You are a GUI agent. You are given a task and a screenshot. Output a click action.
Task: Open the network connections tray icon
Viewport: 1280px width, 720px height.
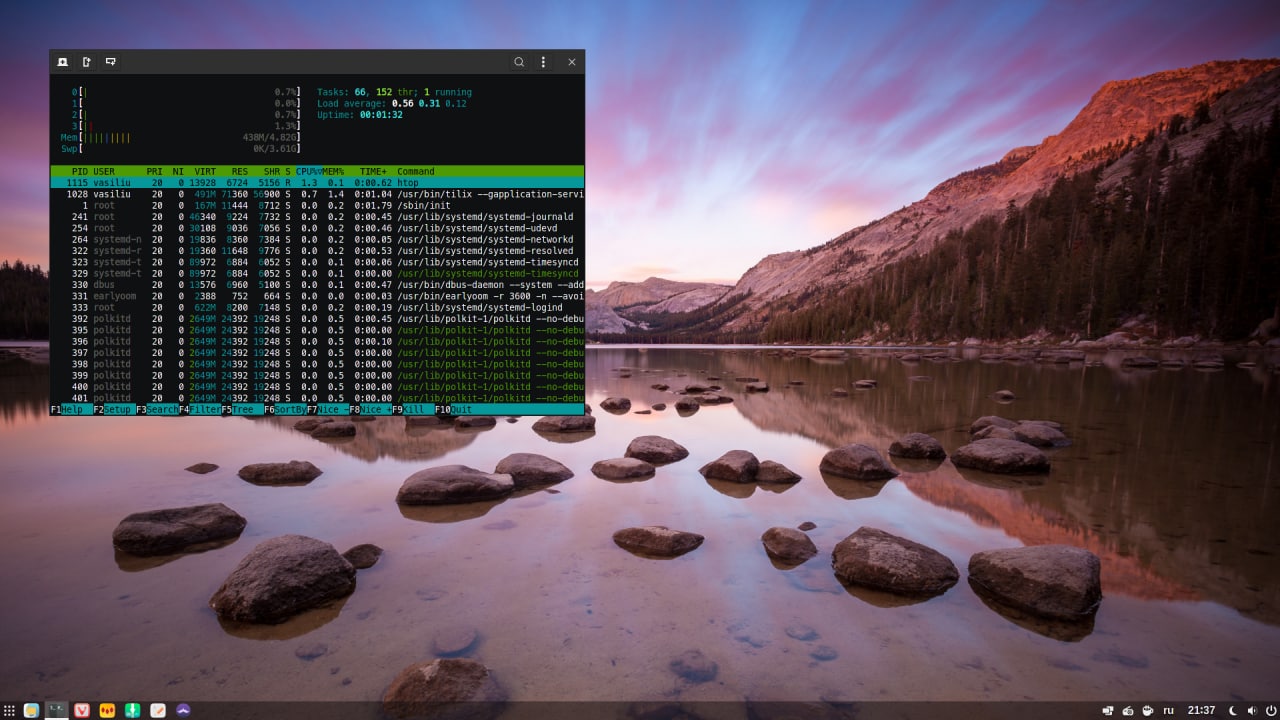click(x=1108, y=710)
